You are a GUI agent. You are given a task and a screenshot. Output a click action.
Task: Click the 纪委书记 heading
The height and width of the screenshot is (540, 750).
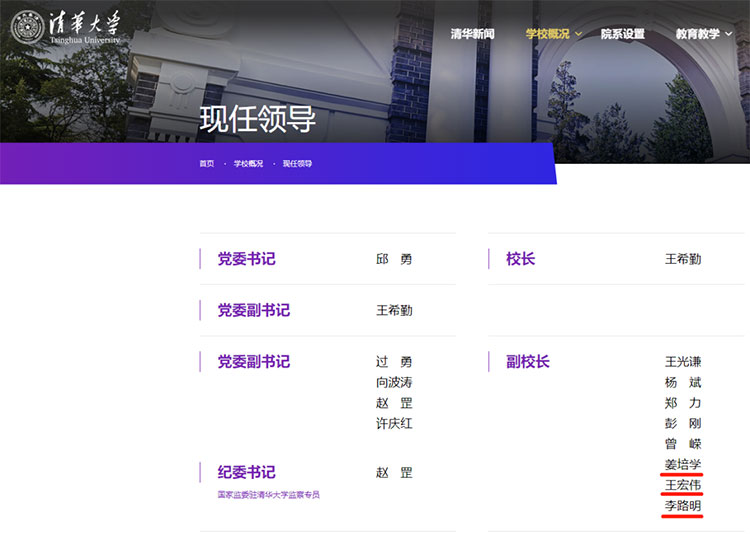point(246,472)
